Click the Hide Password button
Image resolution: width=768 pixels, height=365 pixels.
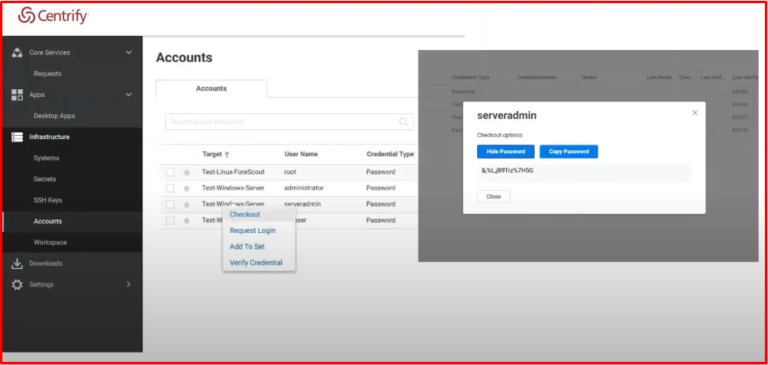coord(505,152)
